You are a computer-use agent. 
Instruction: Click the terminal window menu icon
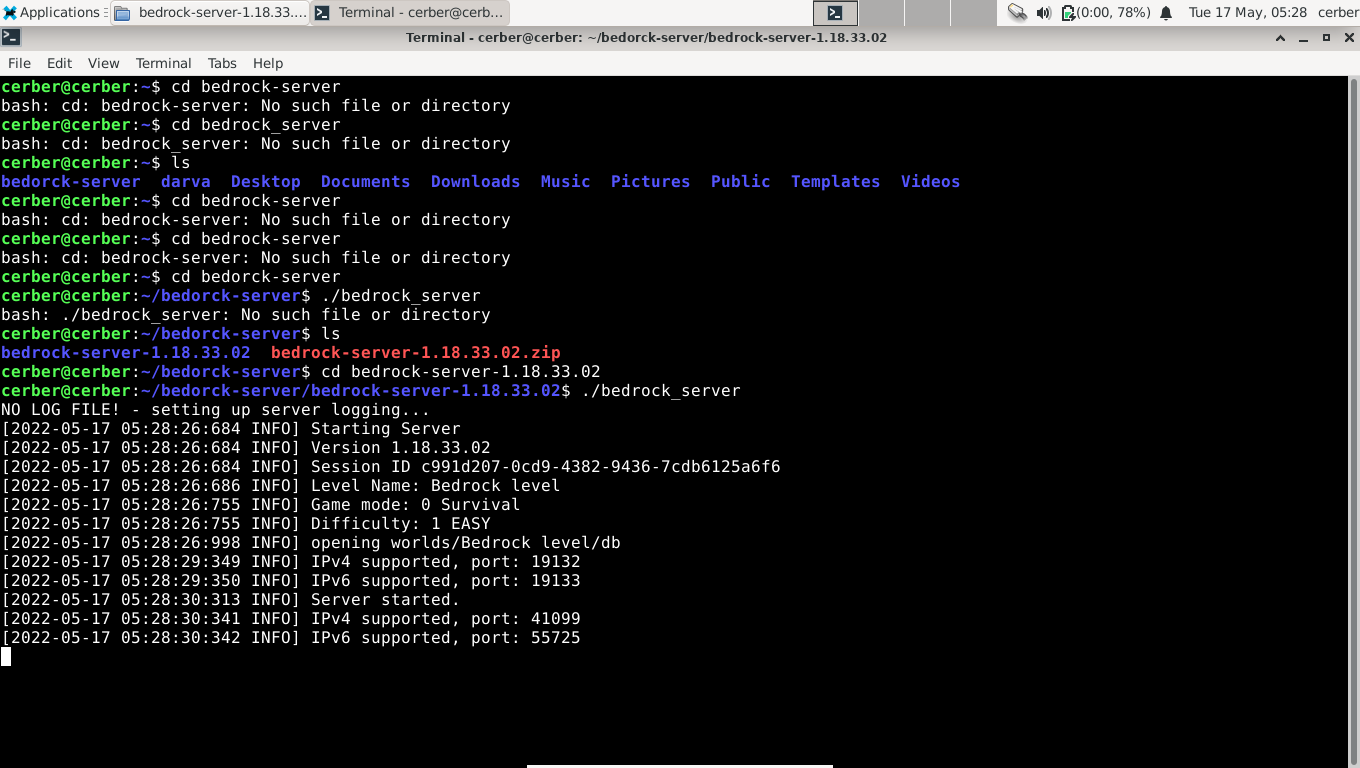10,38
